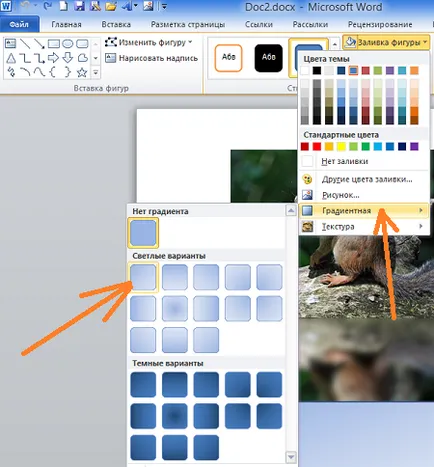Open the Заливка фигуры dropdown arrow
This screenshot has height=467, width=434.
[425, 42]
